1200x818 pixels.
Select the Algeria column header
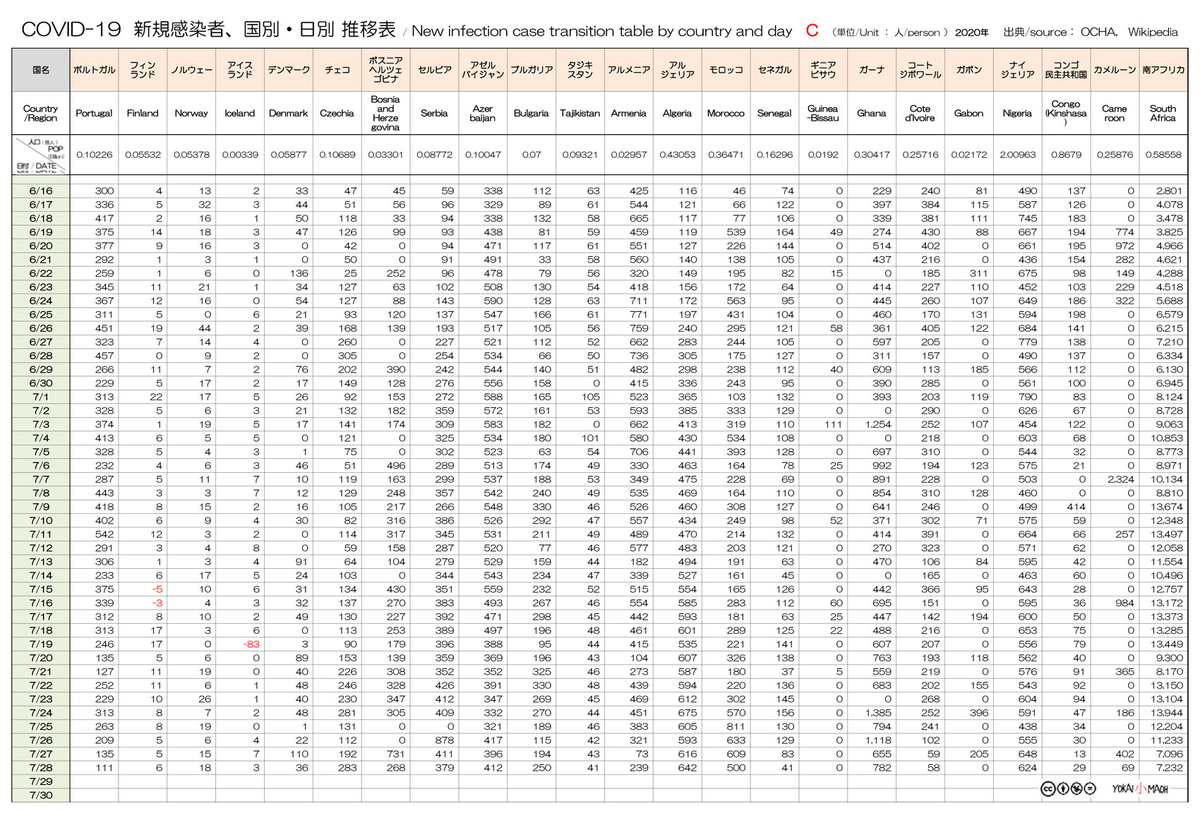click(677, 113)
